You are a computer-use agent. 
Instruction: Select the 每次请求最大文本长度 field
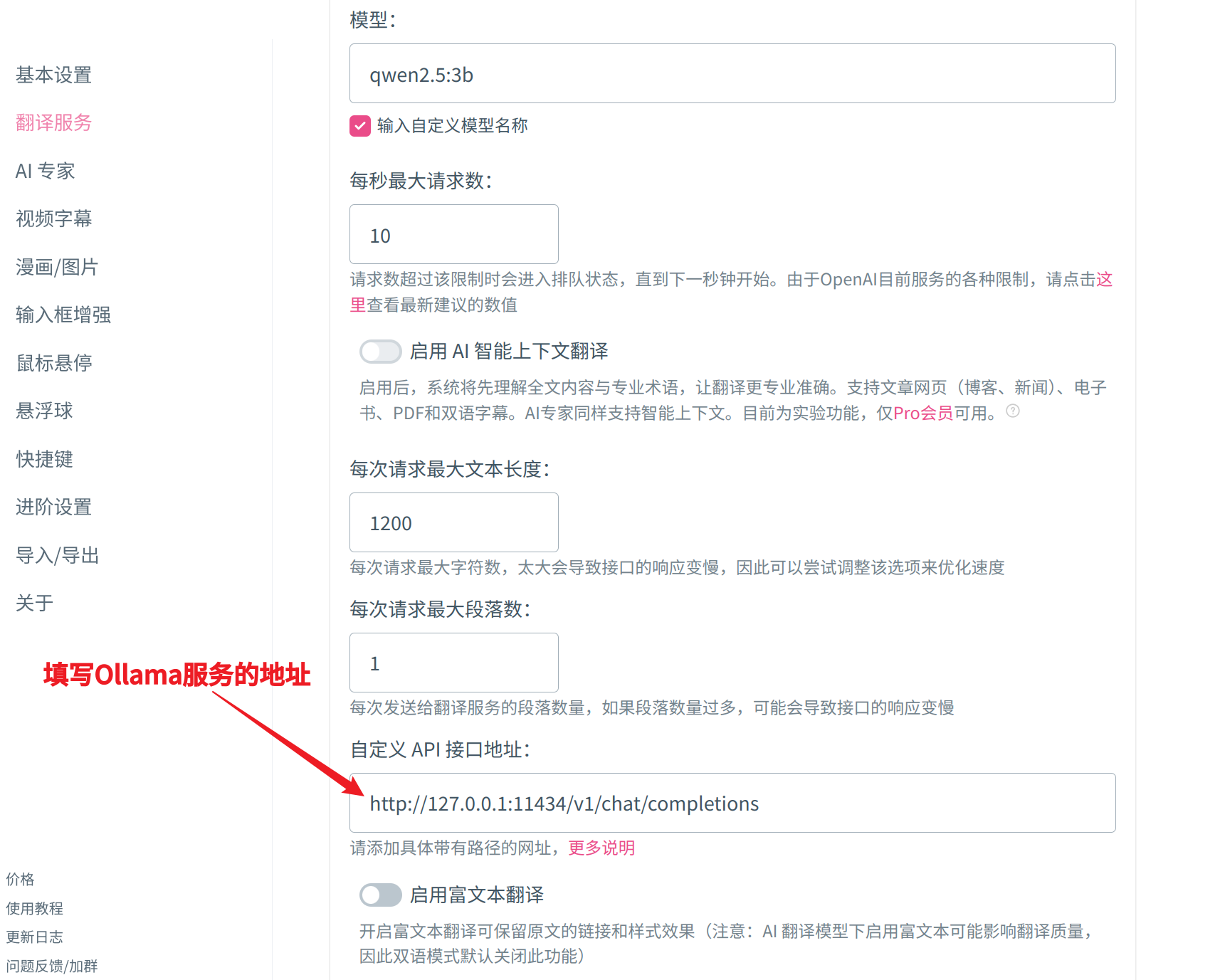[454, 522]
